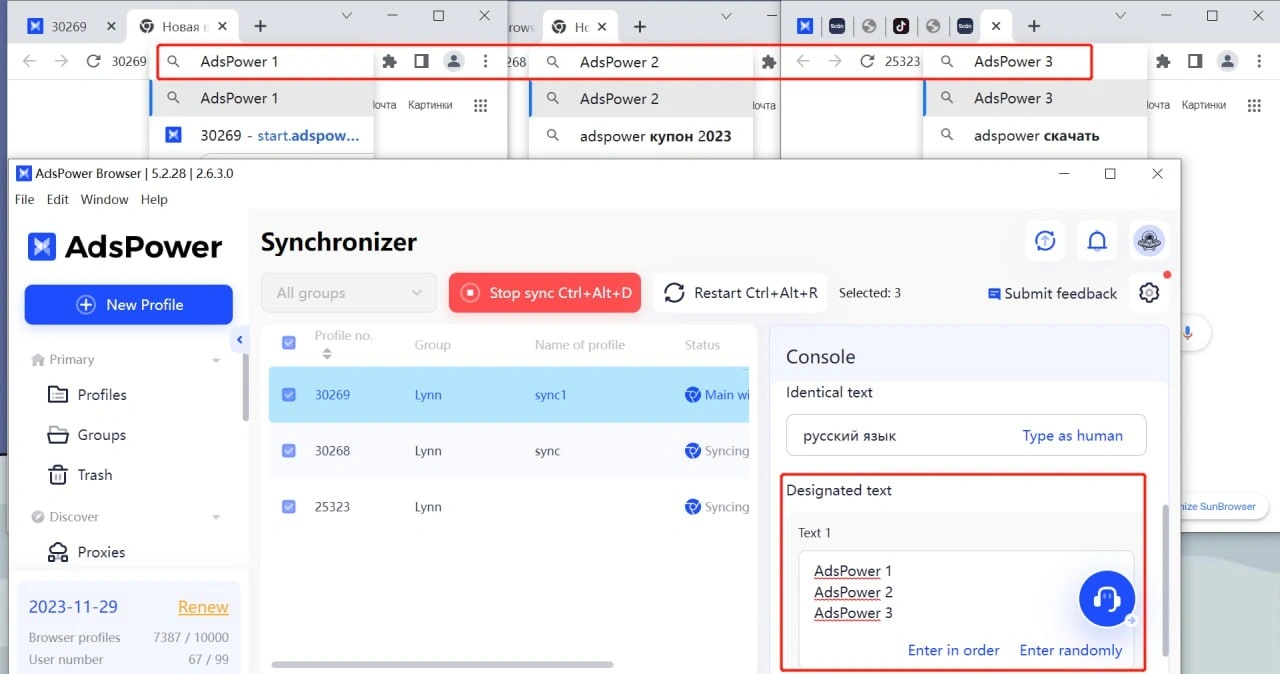Switch to the 30269 tab in first browser
The width and height of the screenshot is (1280, 674).
click(x=71, y=26)
